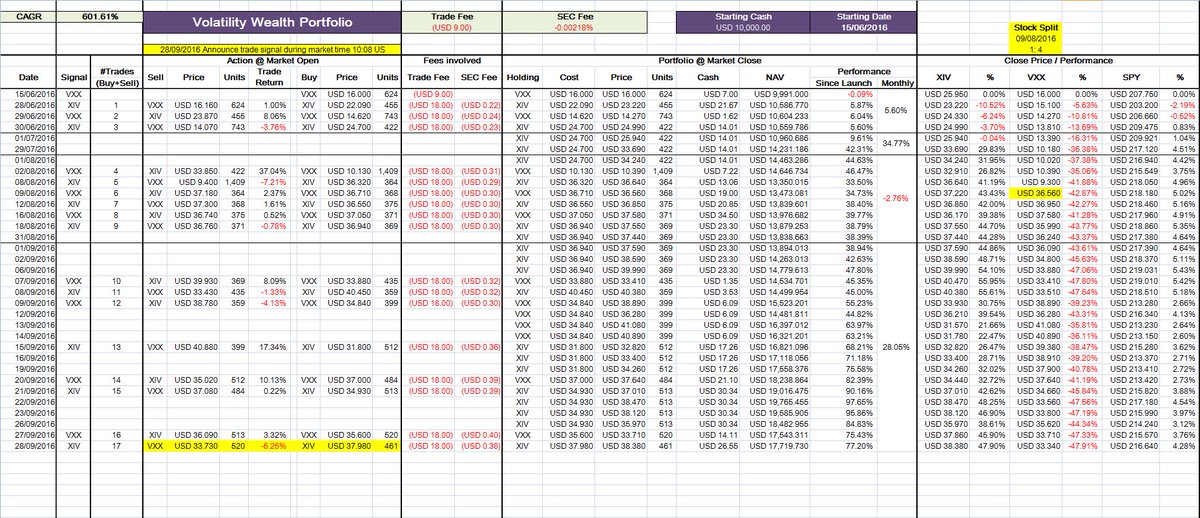Image resolution: width=1200 pixels, height=518 pixels.
Task: Click the Signal column header
Action: tap(73, 76)
